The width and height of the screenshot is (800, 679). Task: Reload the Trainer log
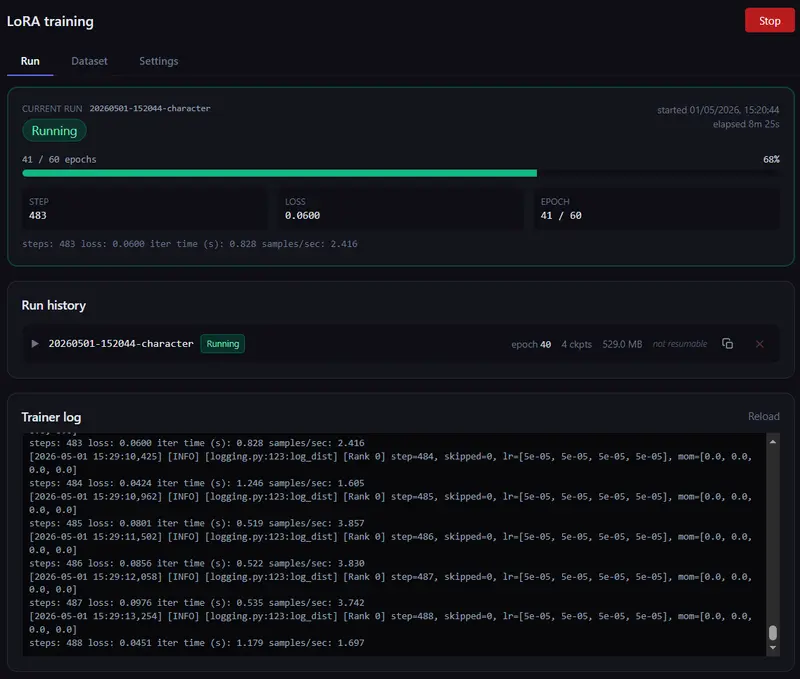click(x=764, y=416)
